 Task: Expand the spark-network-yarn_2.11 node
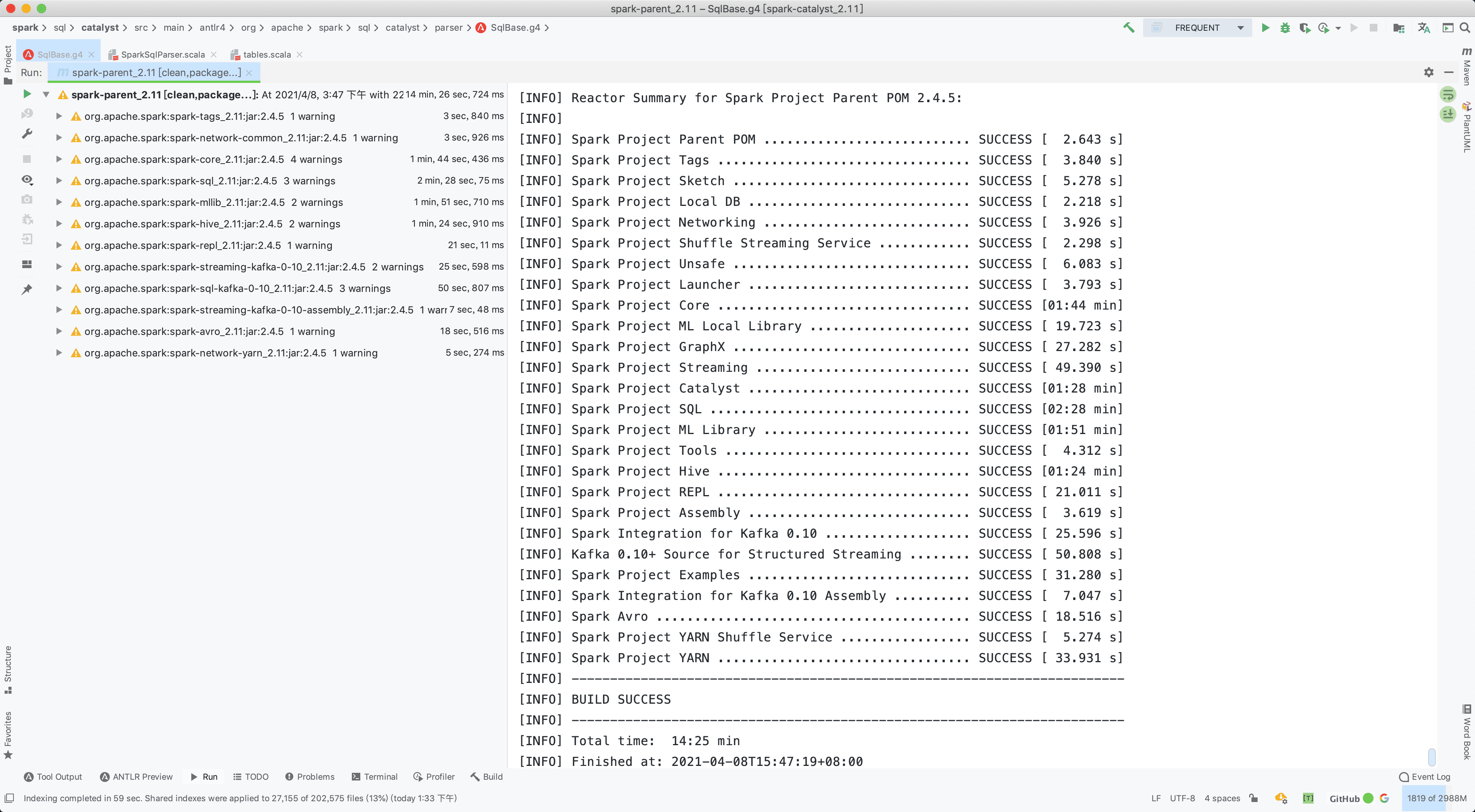click(58, 353)
